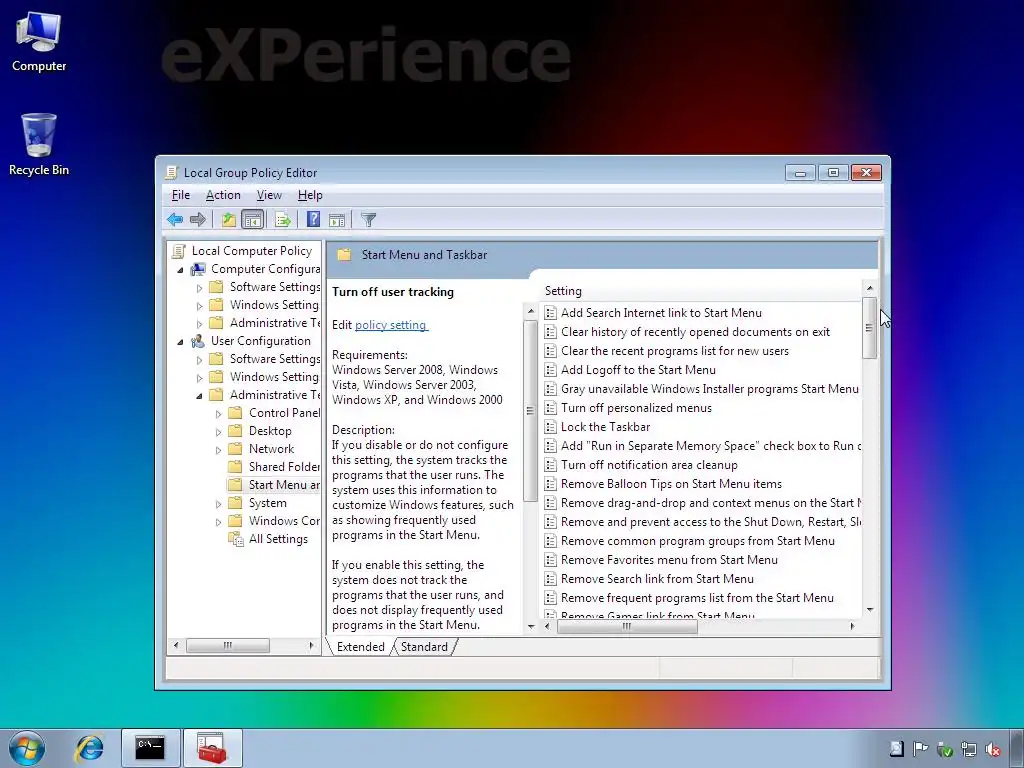Expand System tree folder
Viewport: 1024px width, 768px height.
pyautogui.click(x=219, y=504)
